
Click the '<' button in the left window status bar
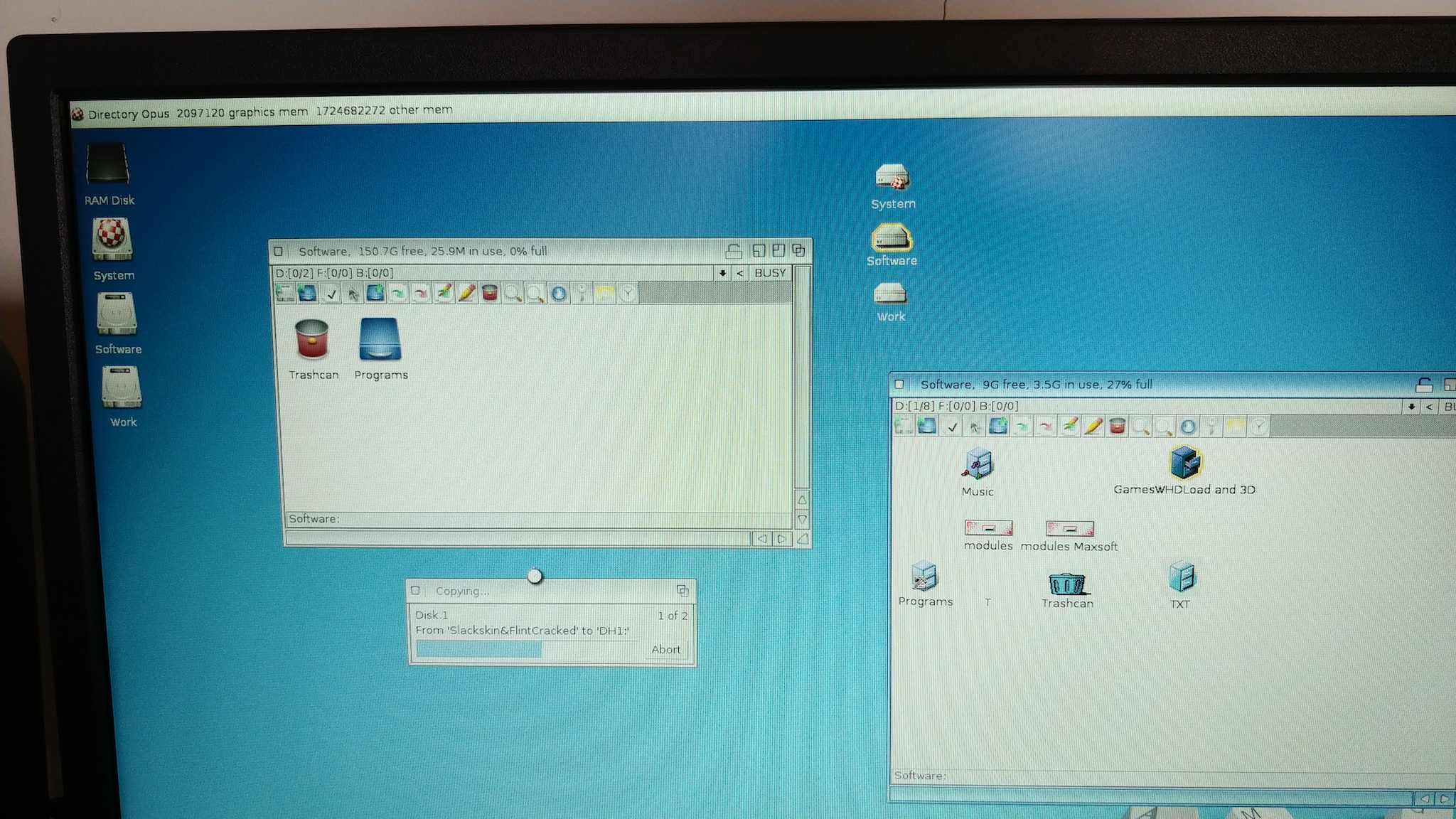740,273
